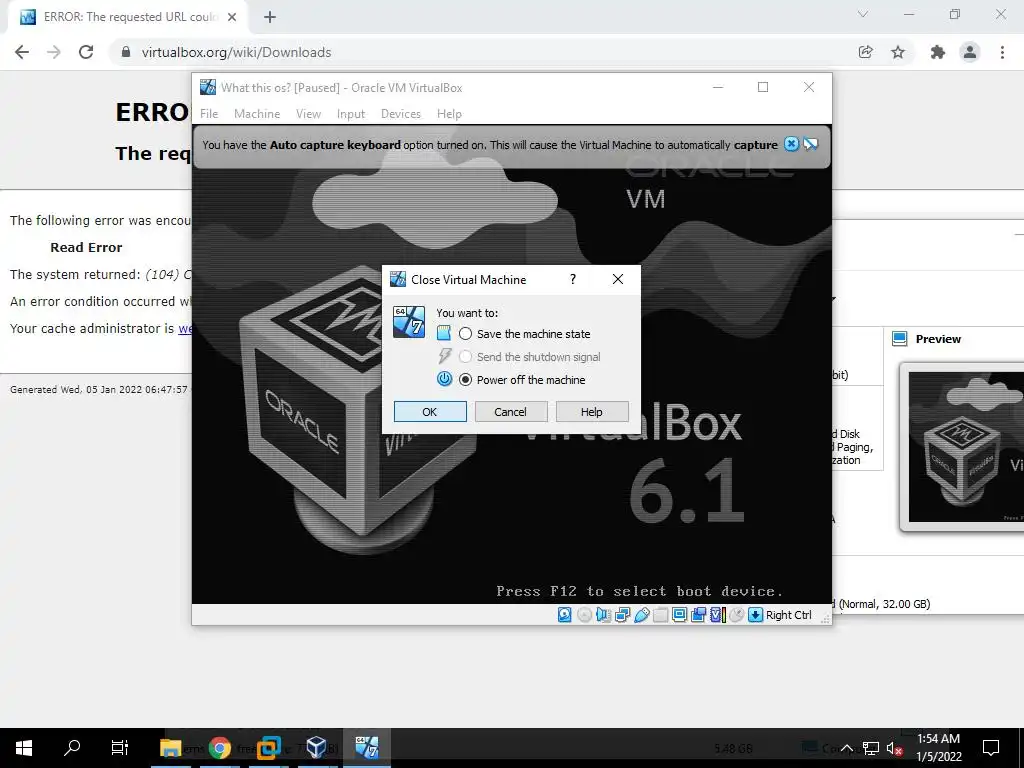The image size is (1024, 768).
Task: Click the muted volume tray icon
Action: (x=894, y=748)
